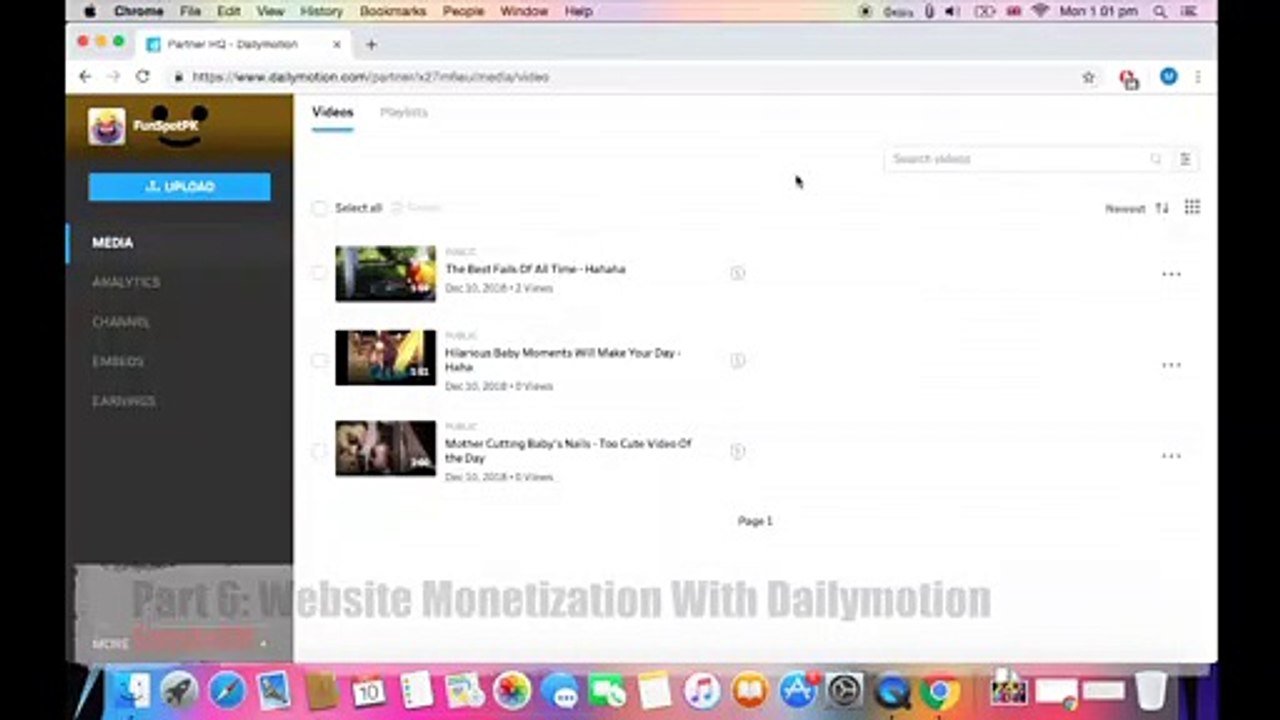Open thumbnail of Mother Cutting Baby's Nails
Image resolution: width=1280 pixels, height=720 pixels.
click(x=385, y=448)
